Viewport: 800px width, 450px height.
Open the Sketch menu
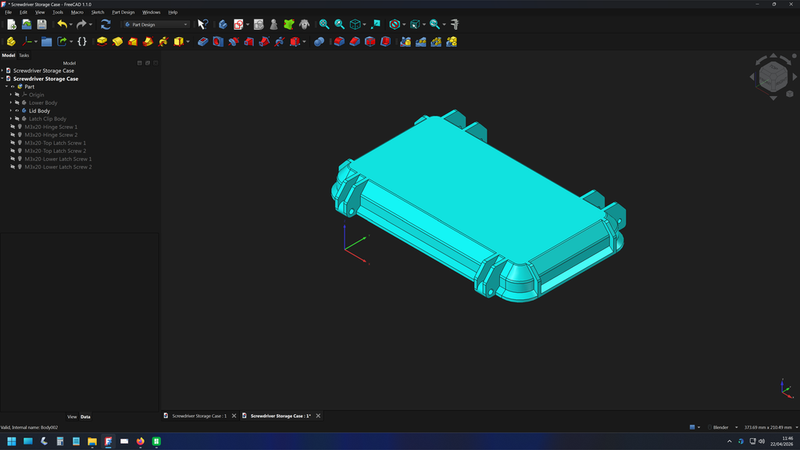(97, 12)
